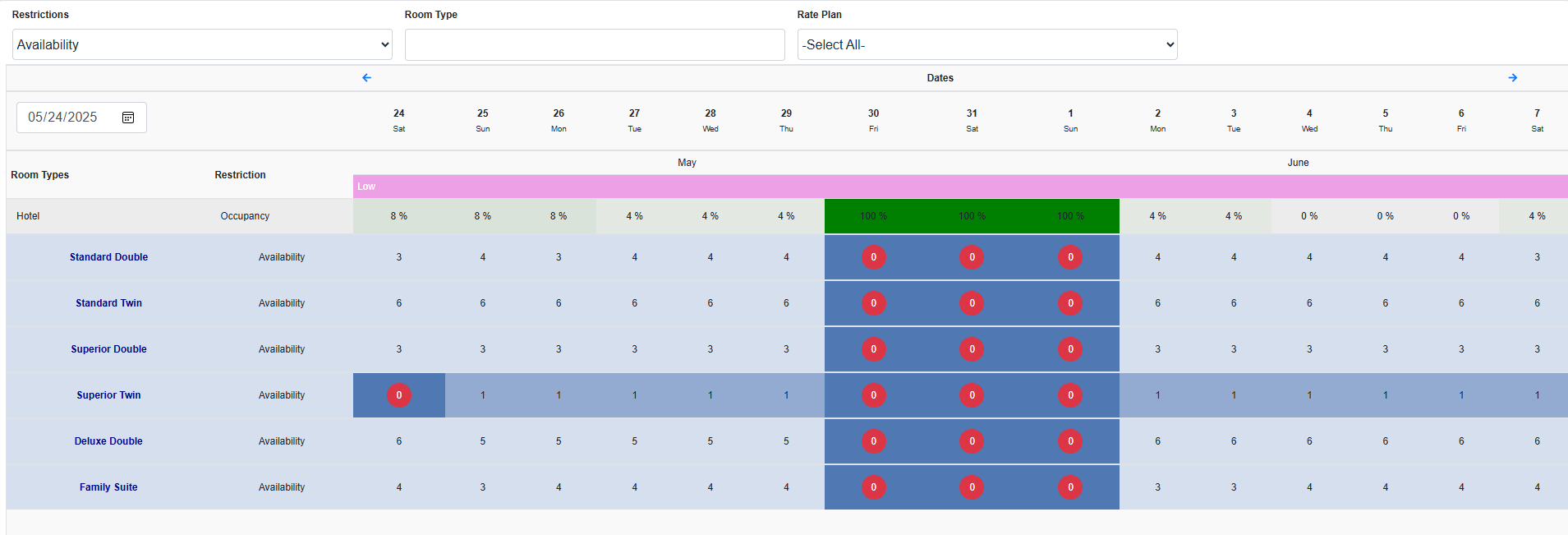Open the Restrictions Availability dropdown
This screenshot has width=1568, height=535.
202,45
